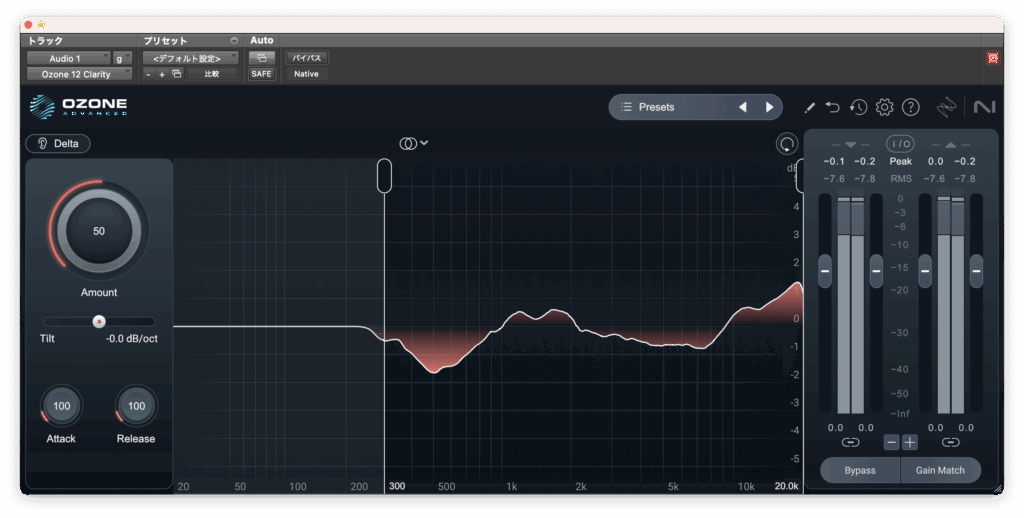Open the Presets browser list
The height and width of the screenshot is (518, 1024).
tap(670, 107)
